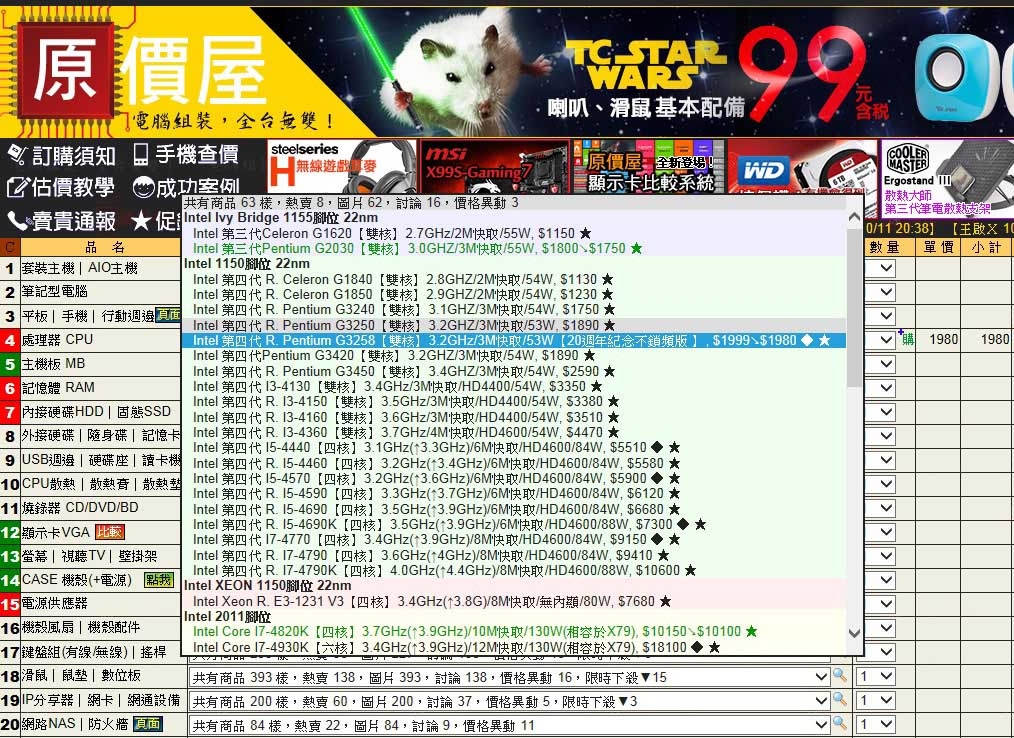Image resolution: width=1014 pixels, height=738 pixels.
Task: Click the 頁面 badge on row 3 平板
Action: point(169,316)
